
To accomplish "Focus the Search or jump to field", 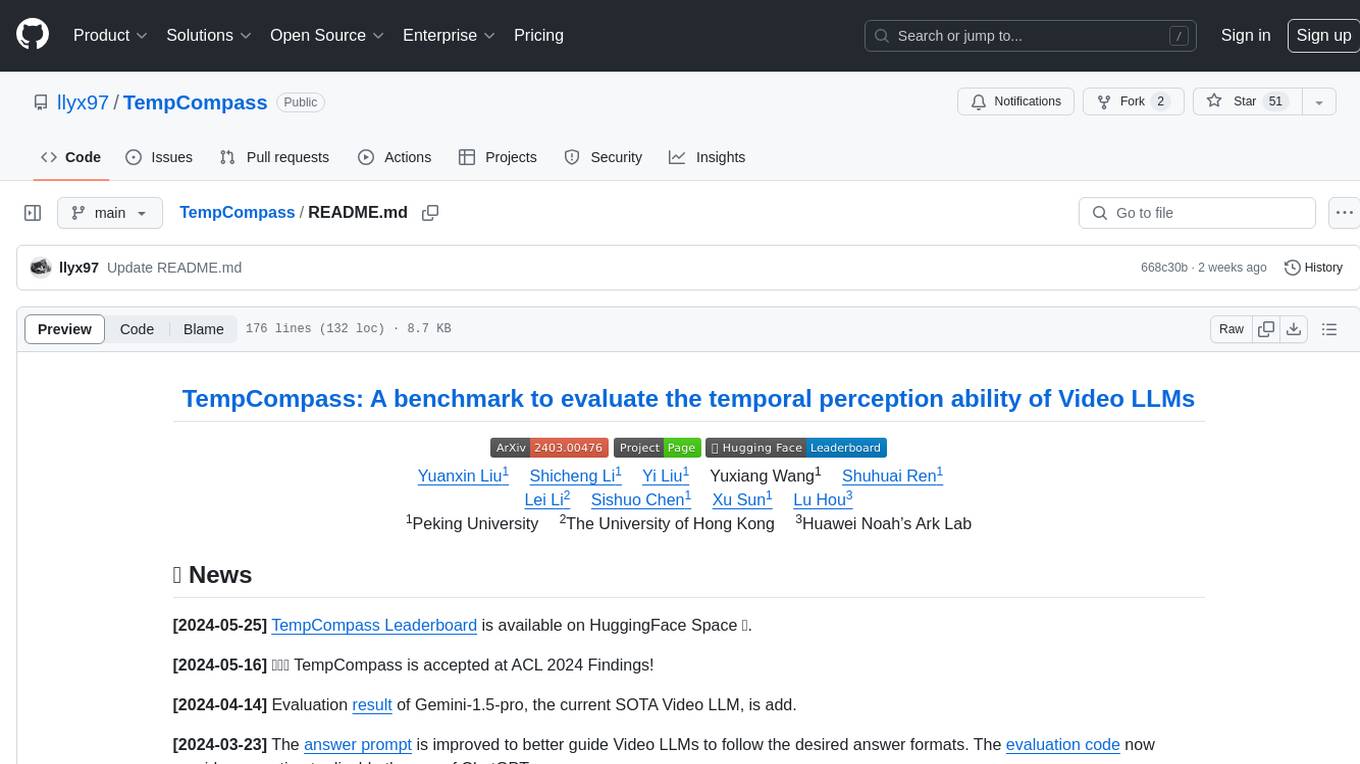I will pos(1031,36).
